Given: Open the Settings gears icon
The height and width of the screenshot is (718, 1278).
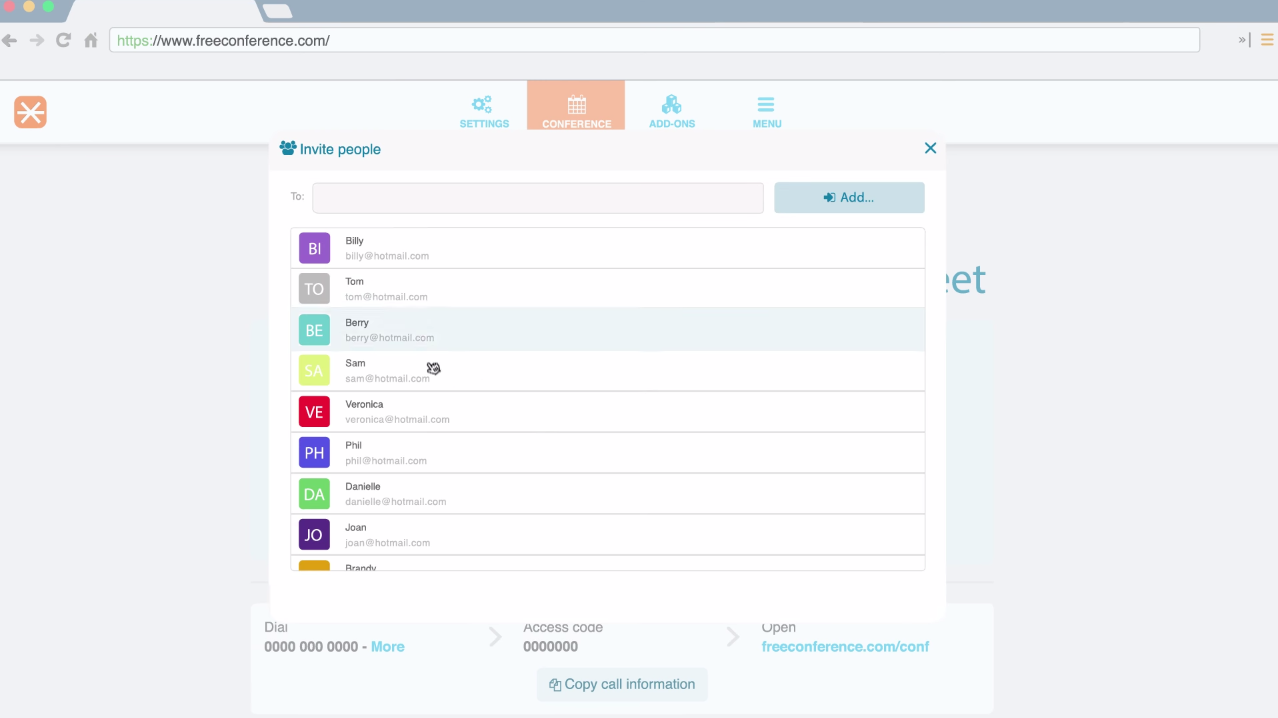Looking at the screenshot, I should pyautogui.click(x=483, y=105).
